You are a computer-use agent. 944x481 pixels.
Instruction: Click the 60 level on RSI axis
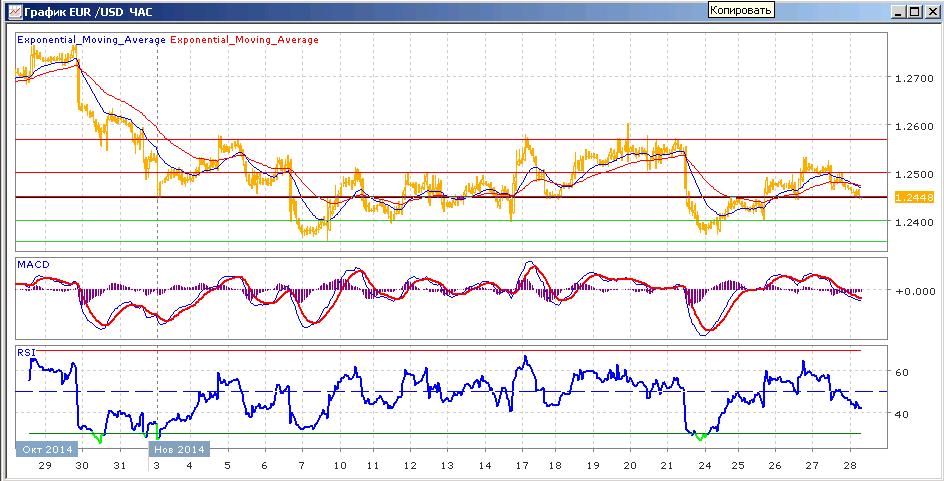coord(901,373)
